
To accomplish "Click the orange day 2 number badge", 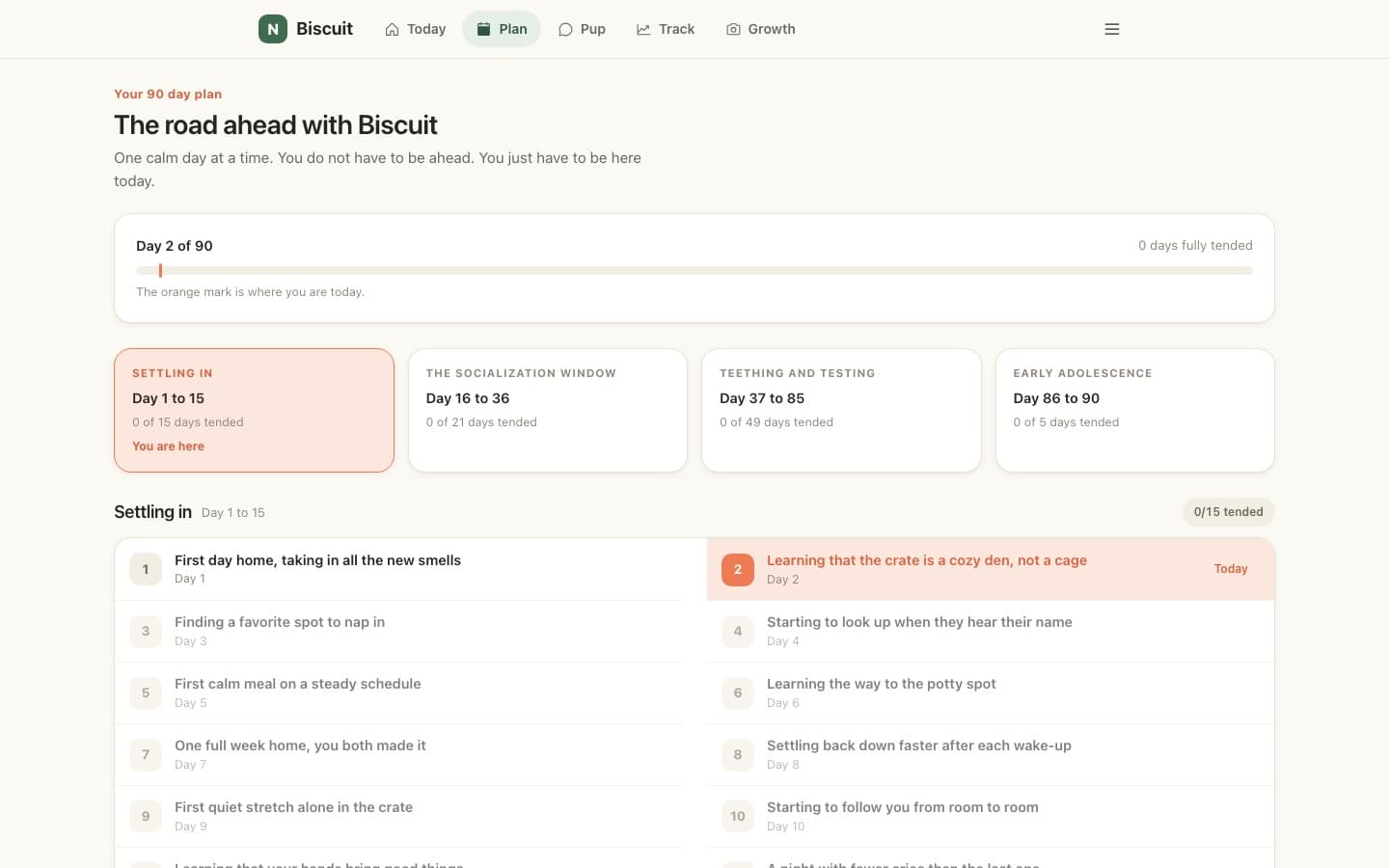I will pos(738,569).
